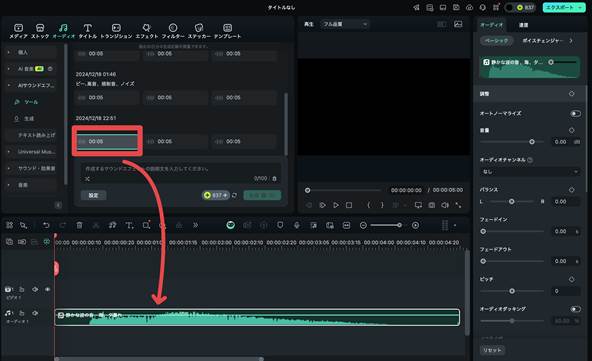Delete clip with trash icon in timeline toolbar
Image resolution: width=592 pixels, height=361 pixels.
tap(79, 225)
